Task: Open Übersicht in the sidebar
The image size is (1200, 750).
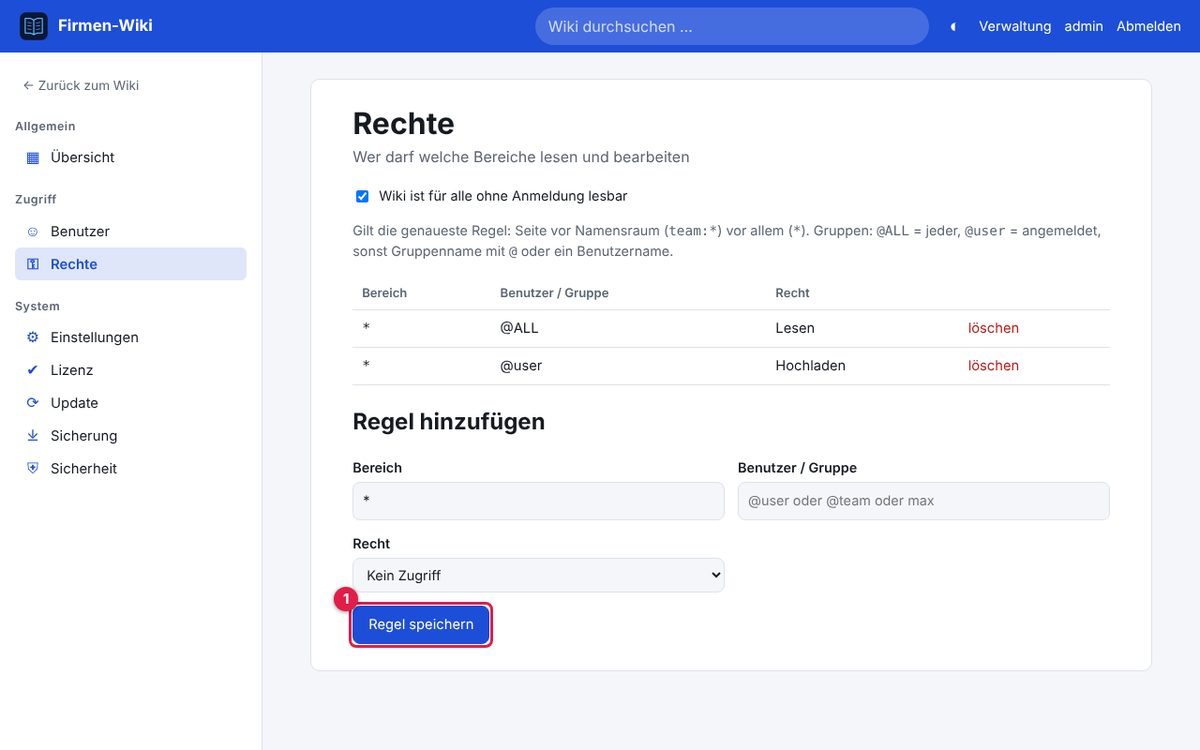Action: (130, 158)
